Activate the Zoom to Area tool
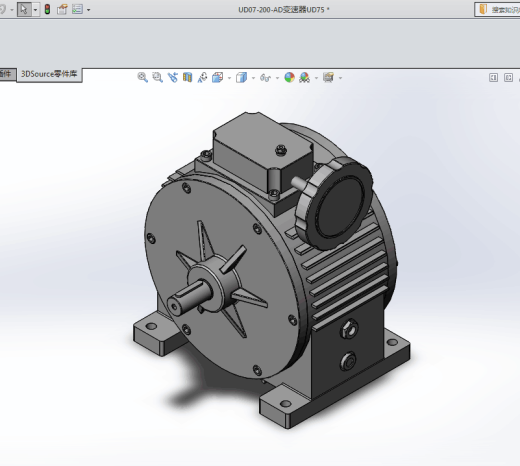Viewport: 520px width, 466px height. coord(157,77)
